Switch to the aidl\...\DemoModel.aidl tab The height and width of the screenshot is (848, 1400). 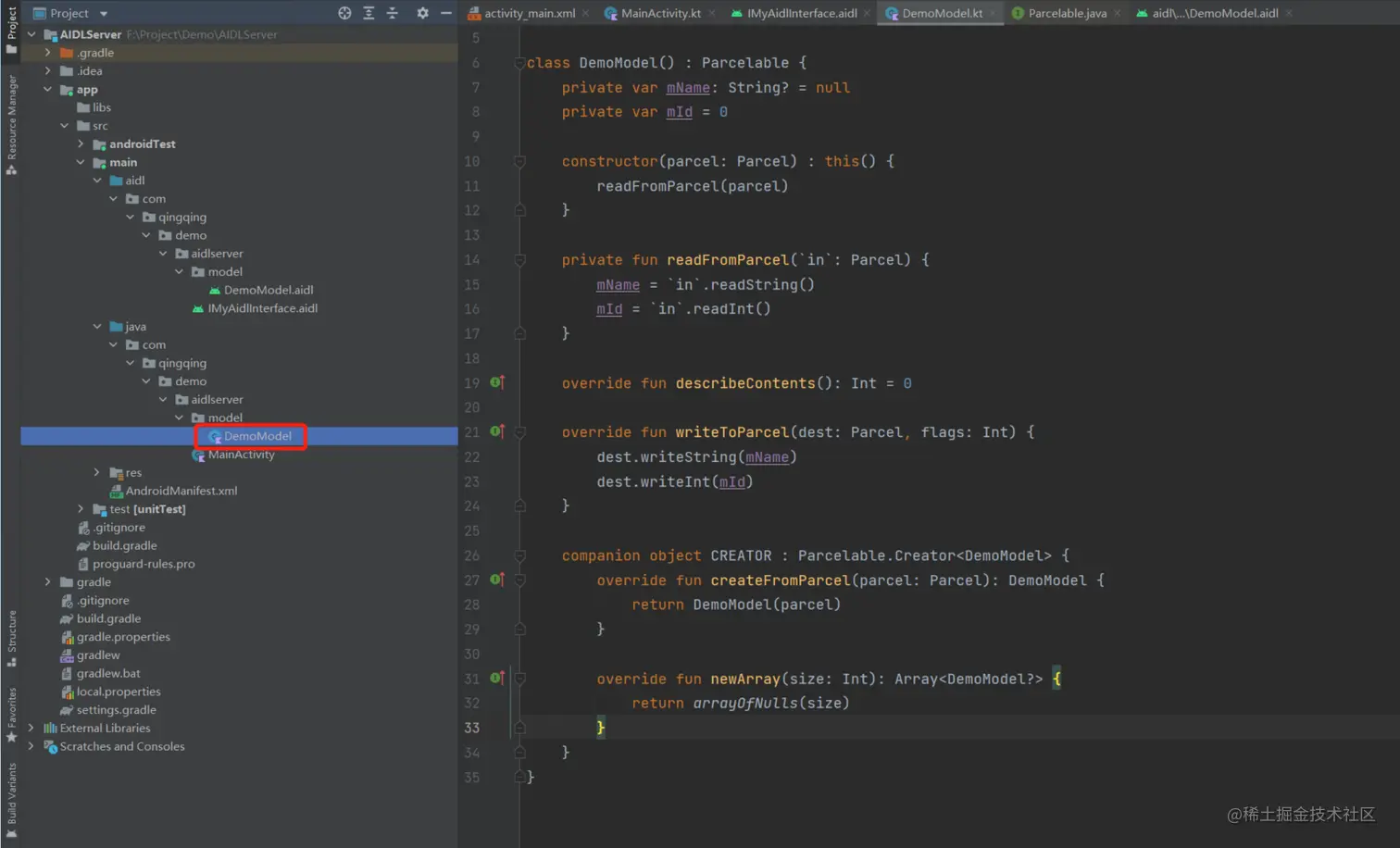coord(1214,13)
